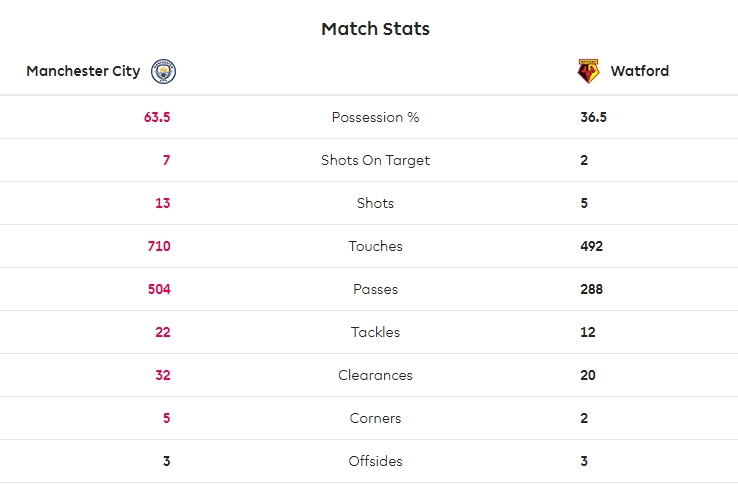Select the Touches stat label
This screenshot has width=738, height=485.
point(375,246)
